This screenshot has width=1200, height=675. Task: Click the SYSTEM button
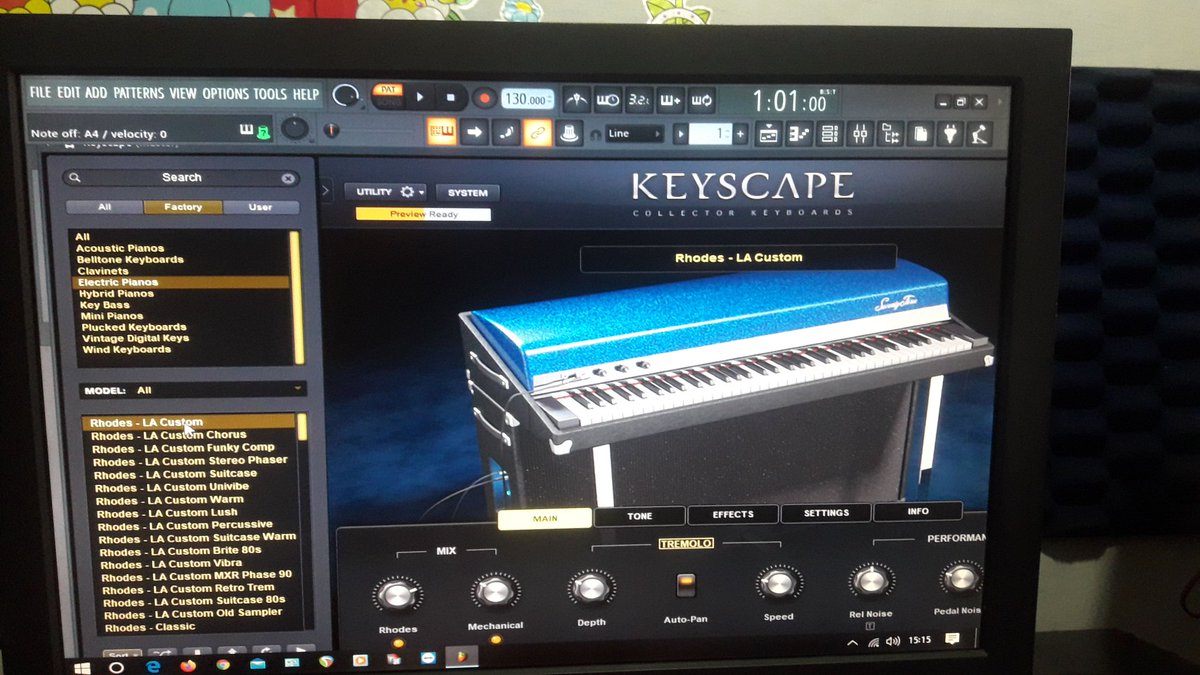pyautogui.click(x=467, y=193)
